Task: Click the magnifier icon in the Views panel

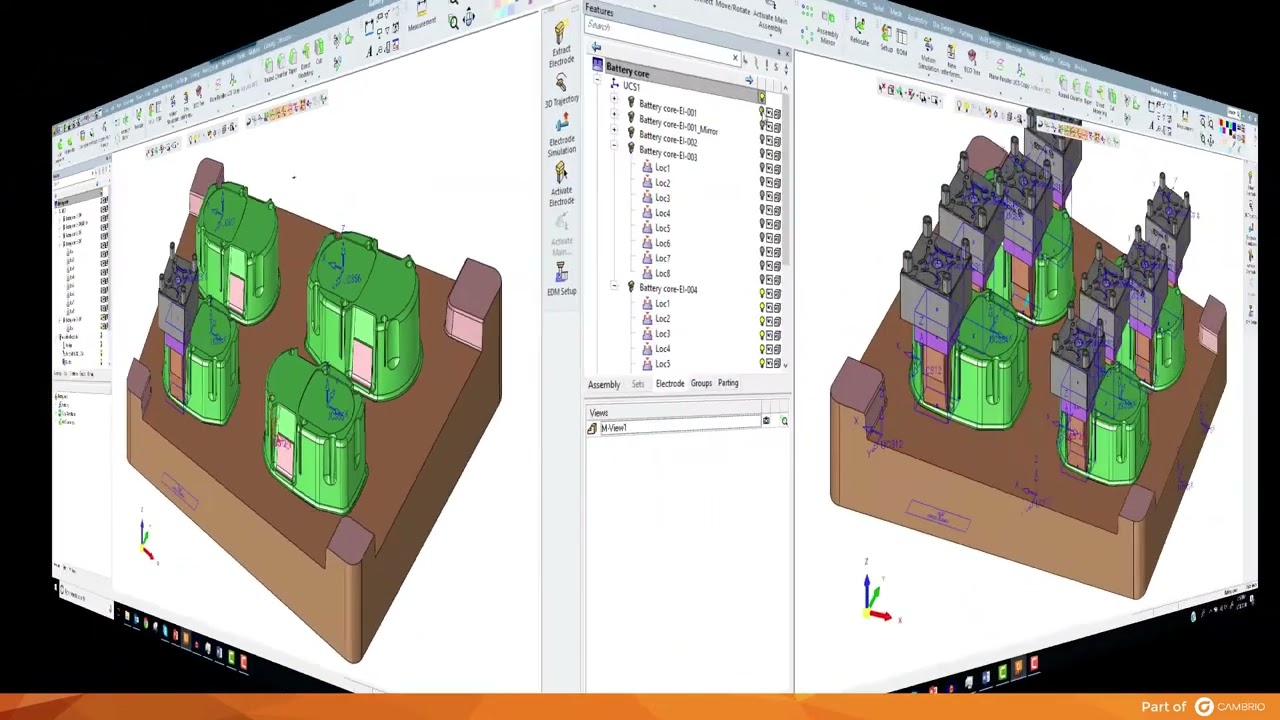Action: (784, 421)
